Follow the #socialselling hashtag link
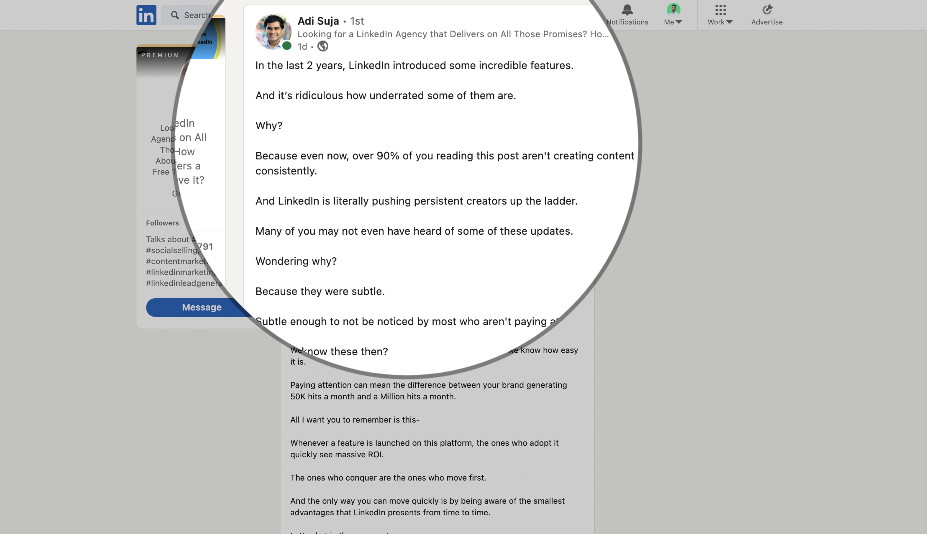Screen dimensions: 927x534 click(170, 250)
